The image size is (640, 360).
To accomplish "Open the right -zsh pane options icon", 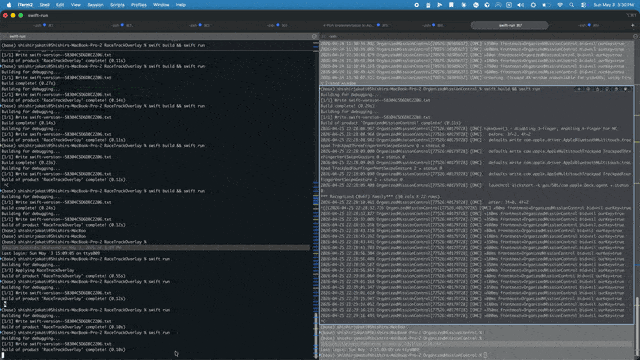I will pyautogui.click(x=636, y=36).
